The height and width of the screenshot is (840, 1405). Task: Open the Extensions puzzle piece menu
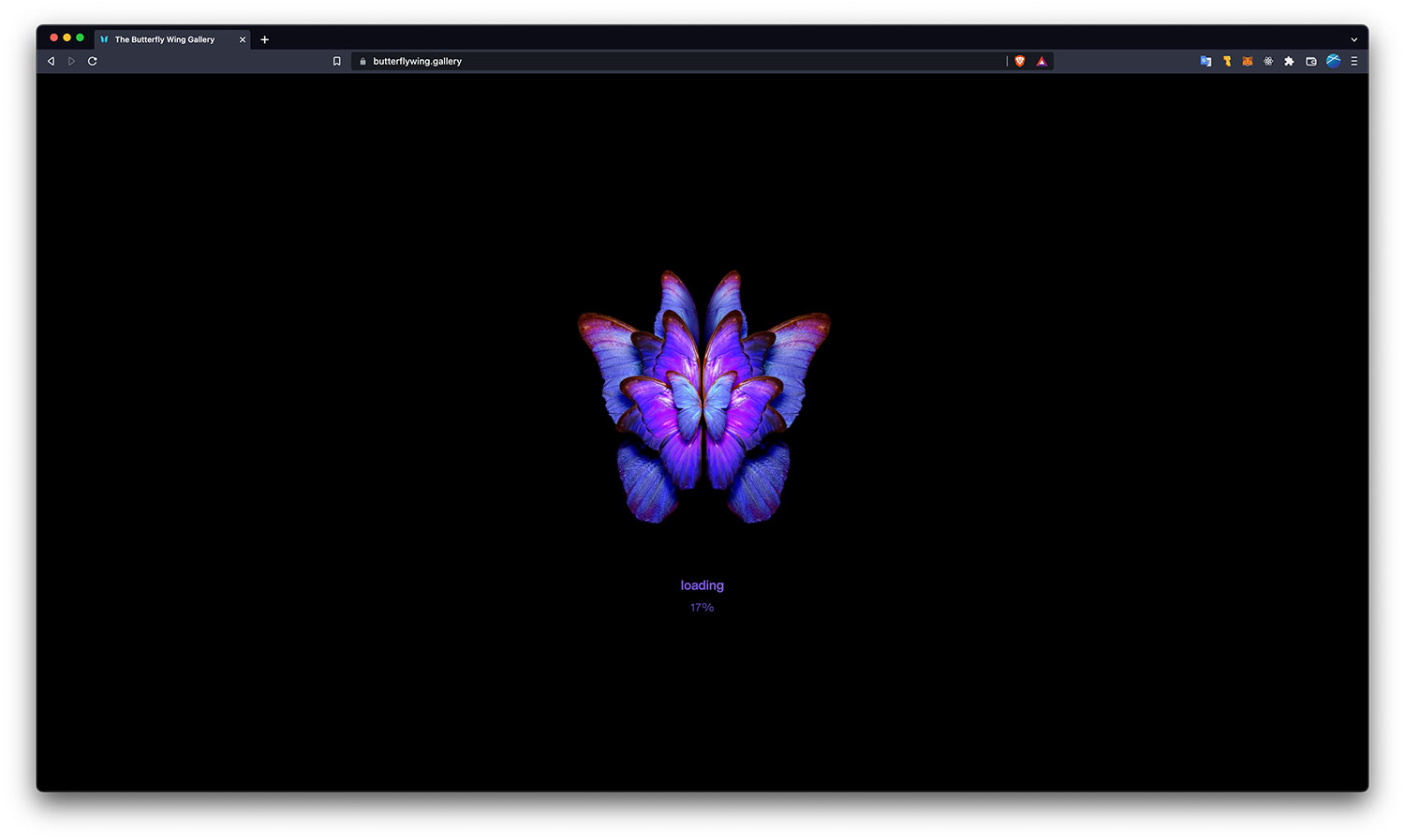(x=1289, y=61)
